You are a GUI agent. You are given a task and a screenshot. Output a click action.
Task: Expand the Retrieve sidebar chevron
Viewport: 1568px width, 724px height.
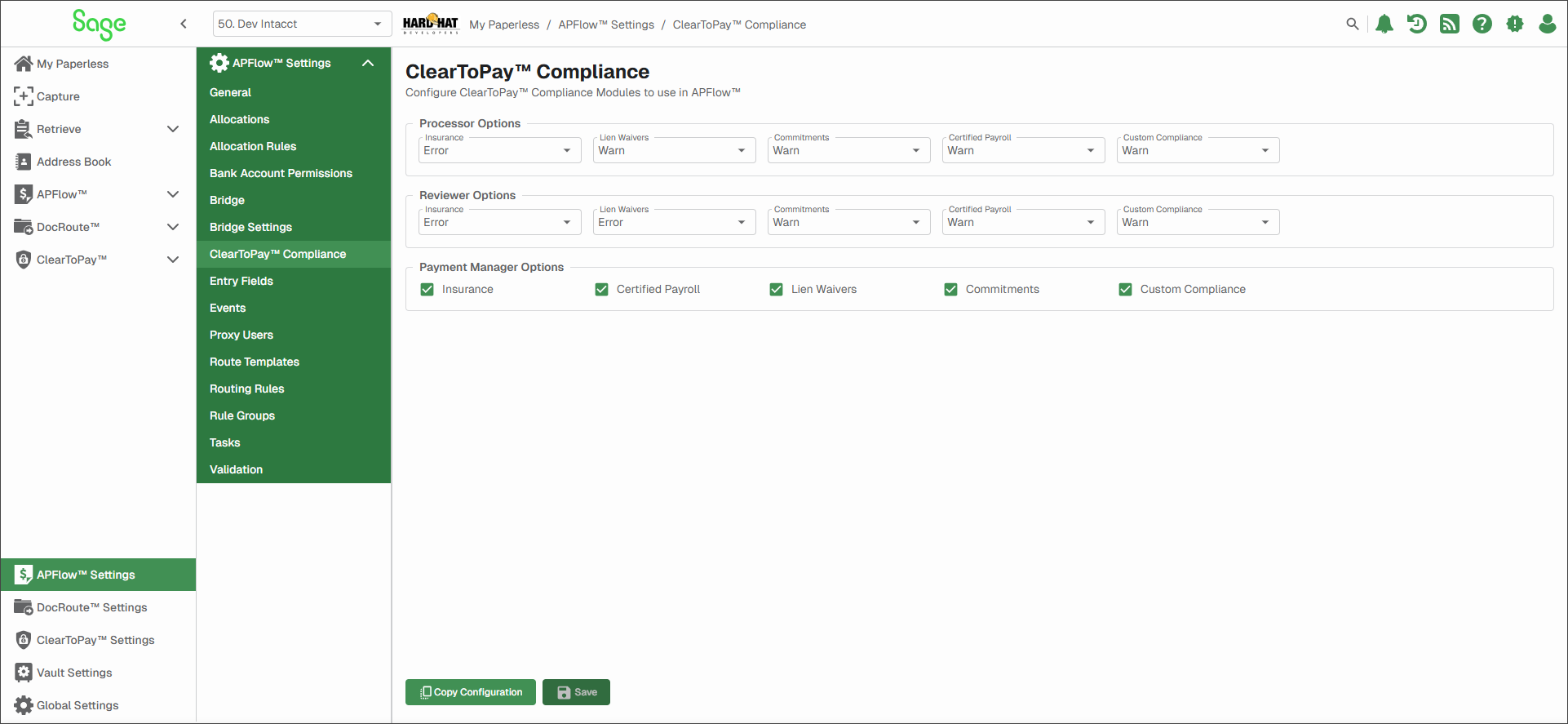point(173,129)
